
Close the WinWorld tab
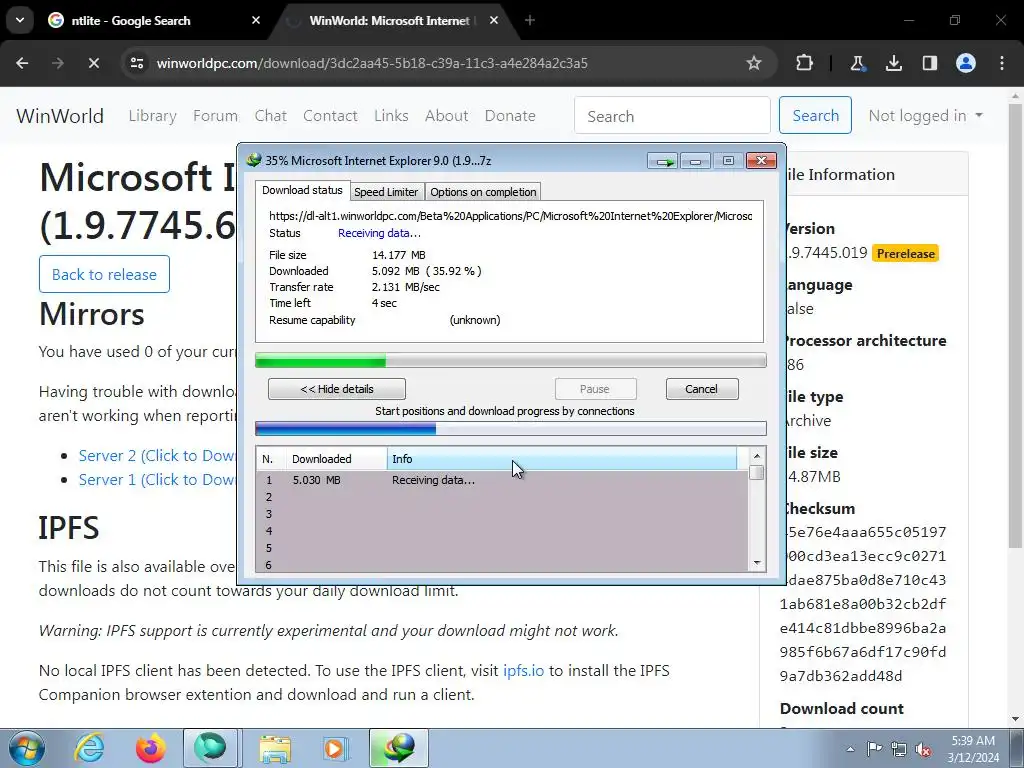point(494,20)
